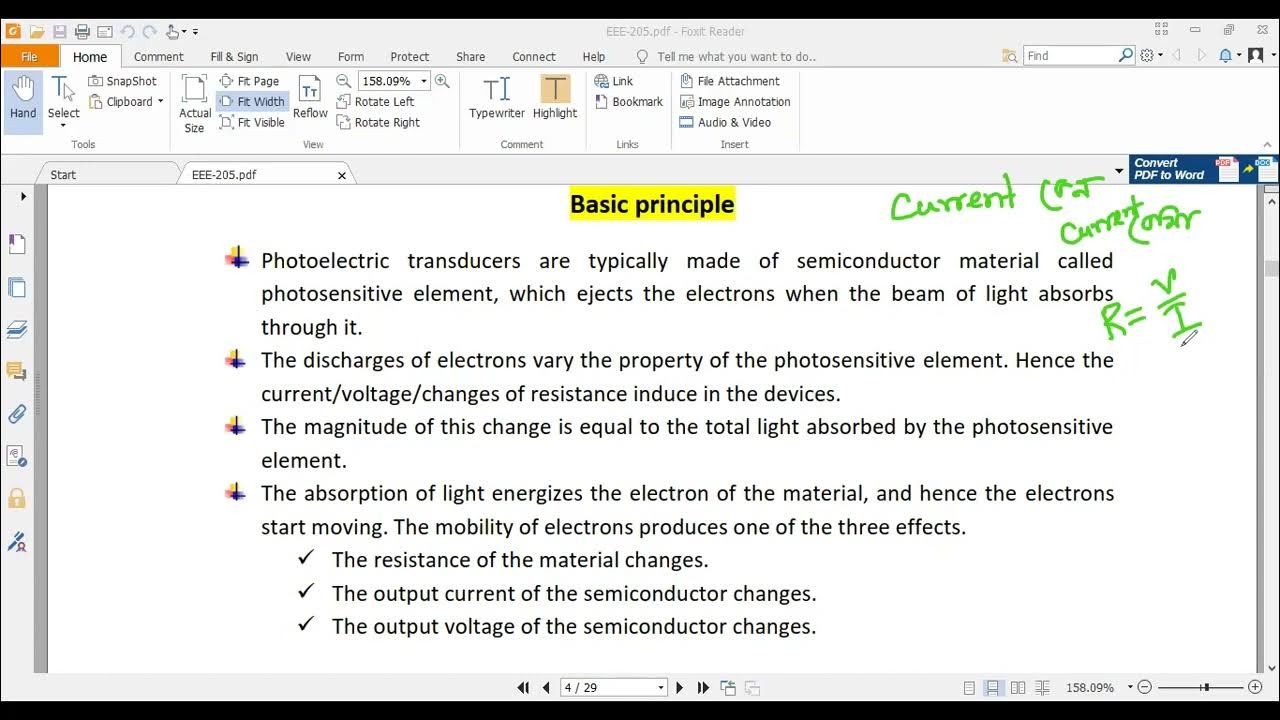The image size is (1280, 720).
Task: Toggle the Highlight tool
Action: point(555,97)
